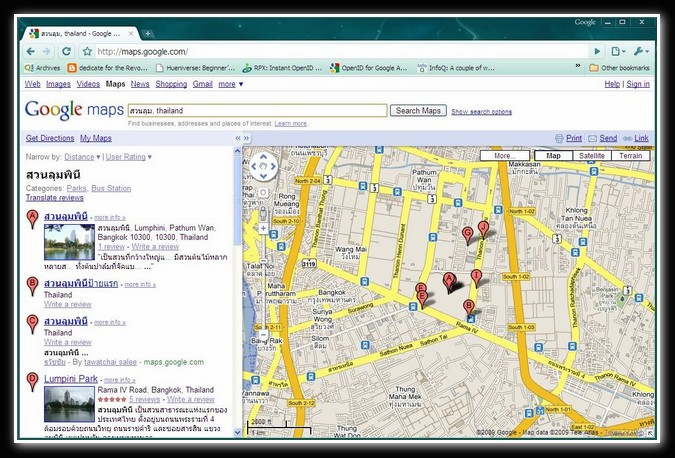Expand the Distance filter dropdown

tap(82, 157)
